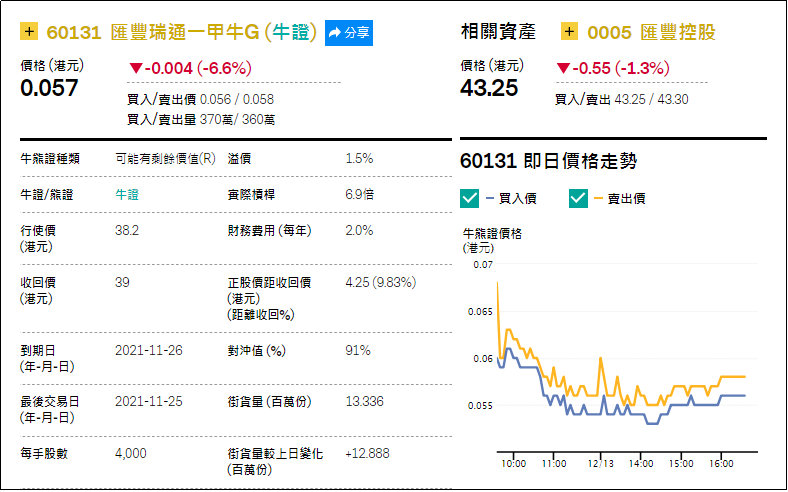Click the 每手股數 value 4,000
788x492 pixels.
pyautogui.click(x=131, y=454)
